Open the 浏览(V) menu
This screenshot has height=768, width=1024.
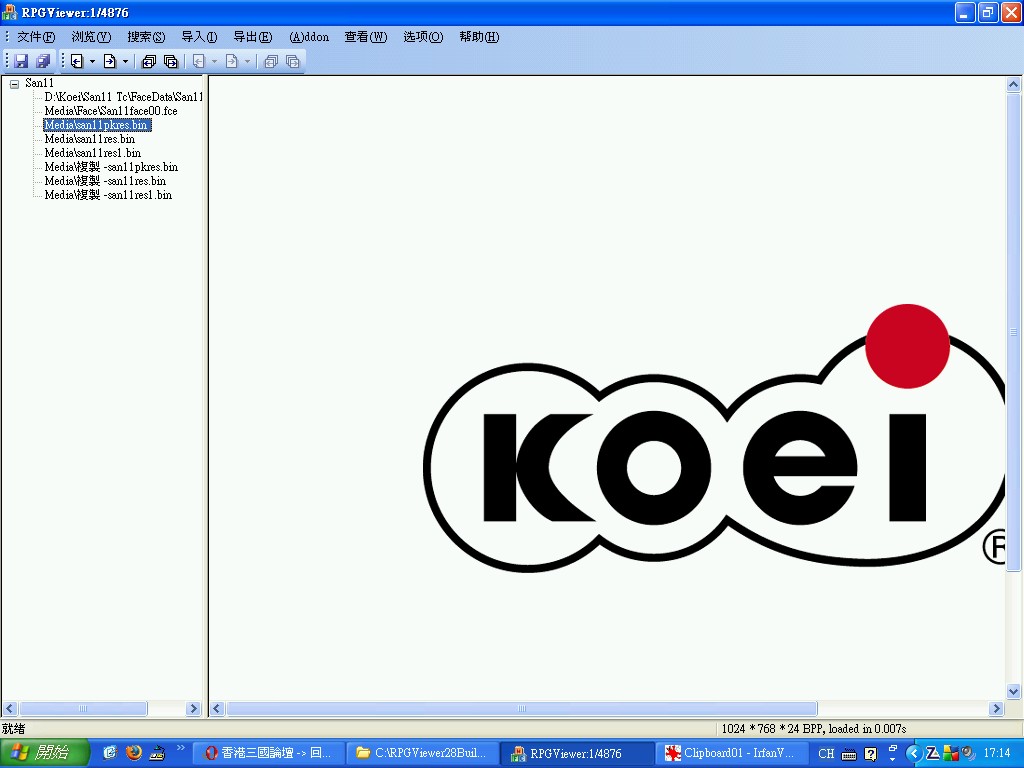91,37
